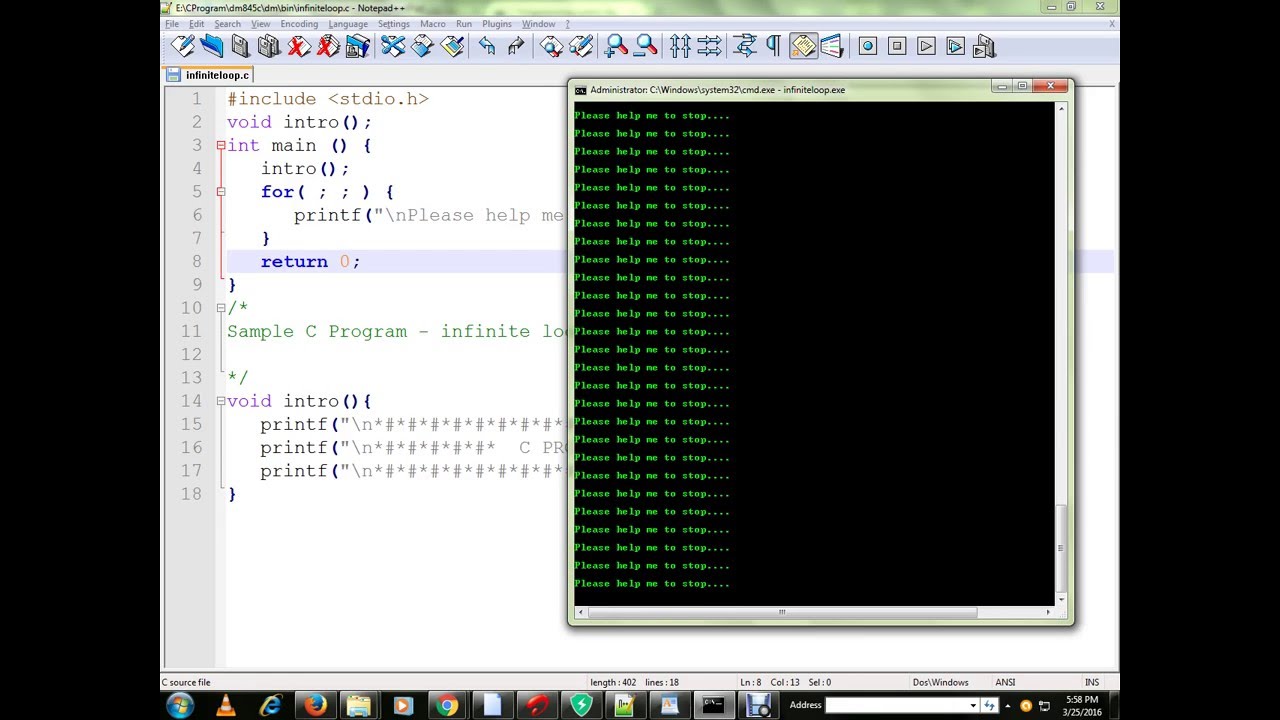This screenshot has width=1280, height=720.
Task: Open the Macro menu
Action: [x=433, y=24]
